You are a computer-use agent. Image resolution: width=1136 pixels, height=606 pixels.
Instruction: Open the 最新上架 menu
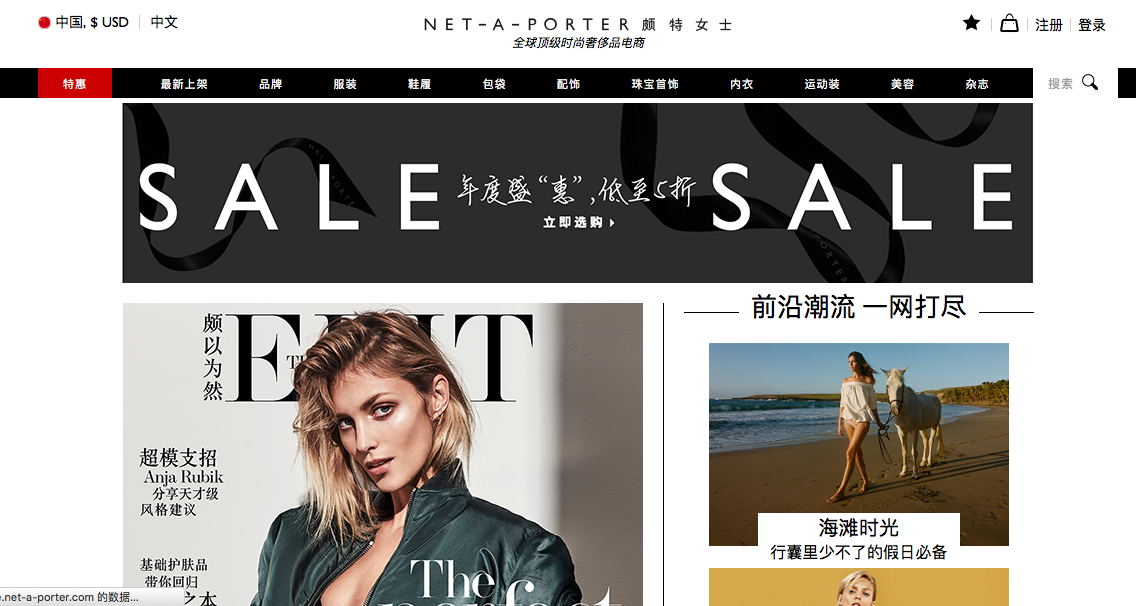[184, 84]
